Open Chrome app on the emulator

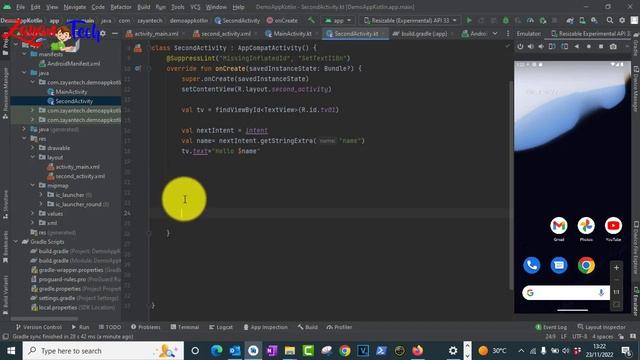pyautogui.click(x=586, y=265)
